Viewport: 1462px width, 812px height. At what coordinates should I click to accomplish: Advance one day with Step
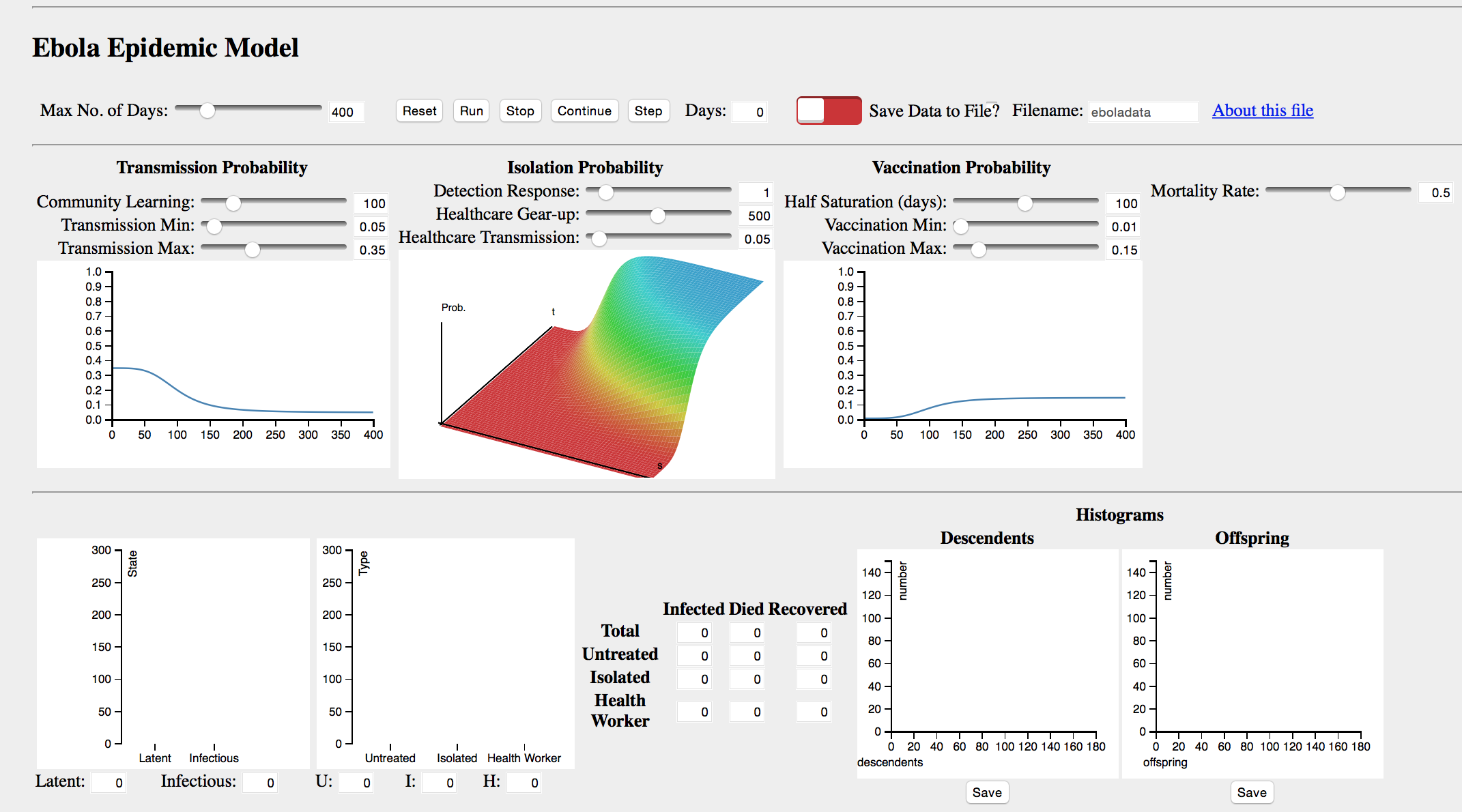coord(648,111)
